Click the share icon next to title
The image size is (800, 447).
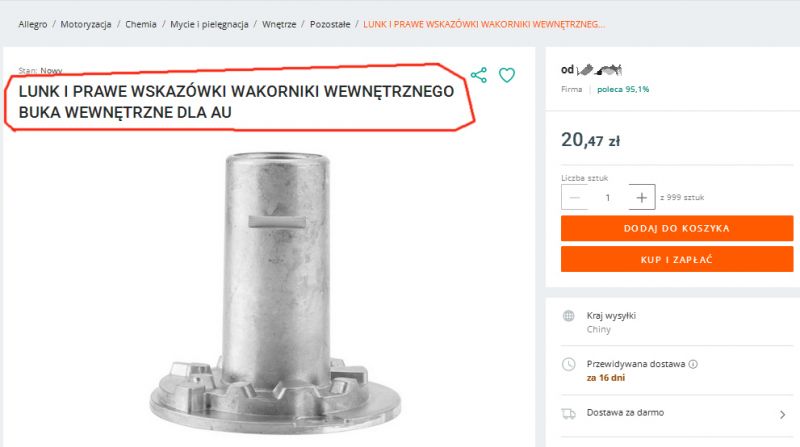(479, 75)
